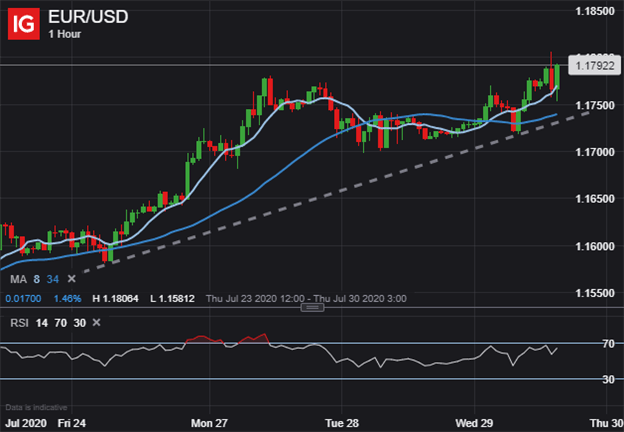Select the MA period 8 value
The width and height of the screenshot is (624, 432).
37,279
